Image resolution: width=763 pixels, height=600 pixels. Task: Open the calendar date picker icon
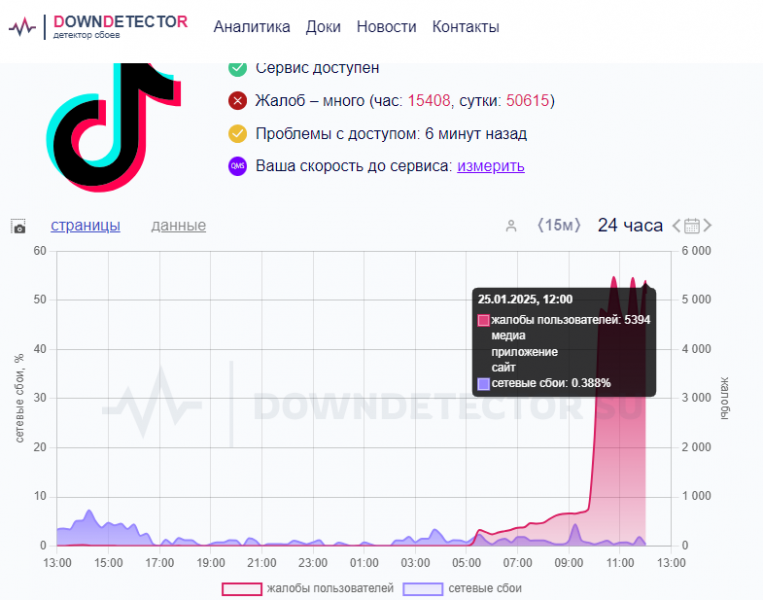[x=692, y=226]
